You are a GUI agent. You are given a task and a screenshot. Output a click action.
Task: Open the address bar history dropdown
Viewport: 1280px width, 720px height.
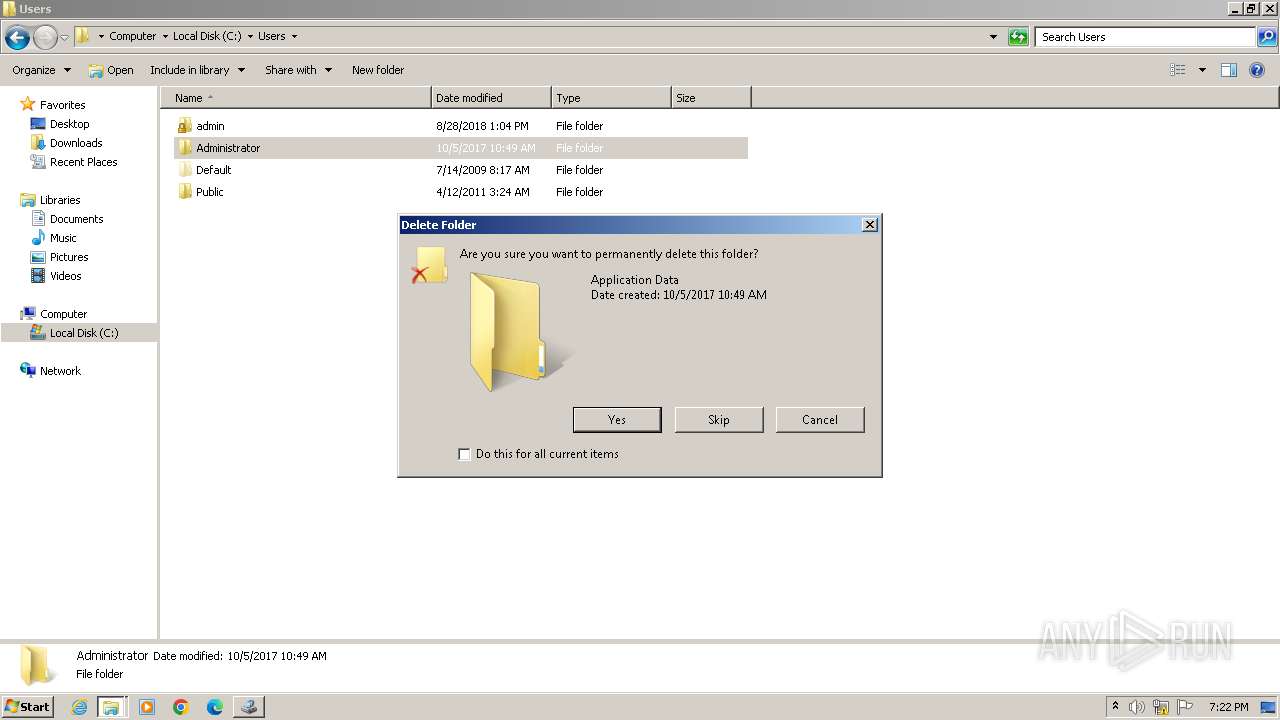coord(993,37)
